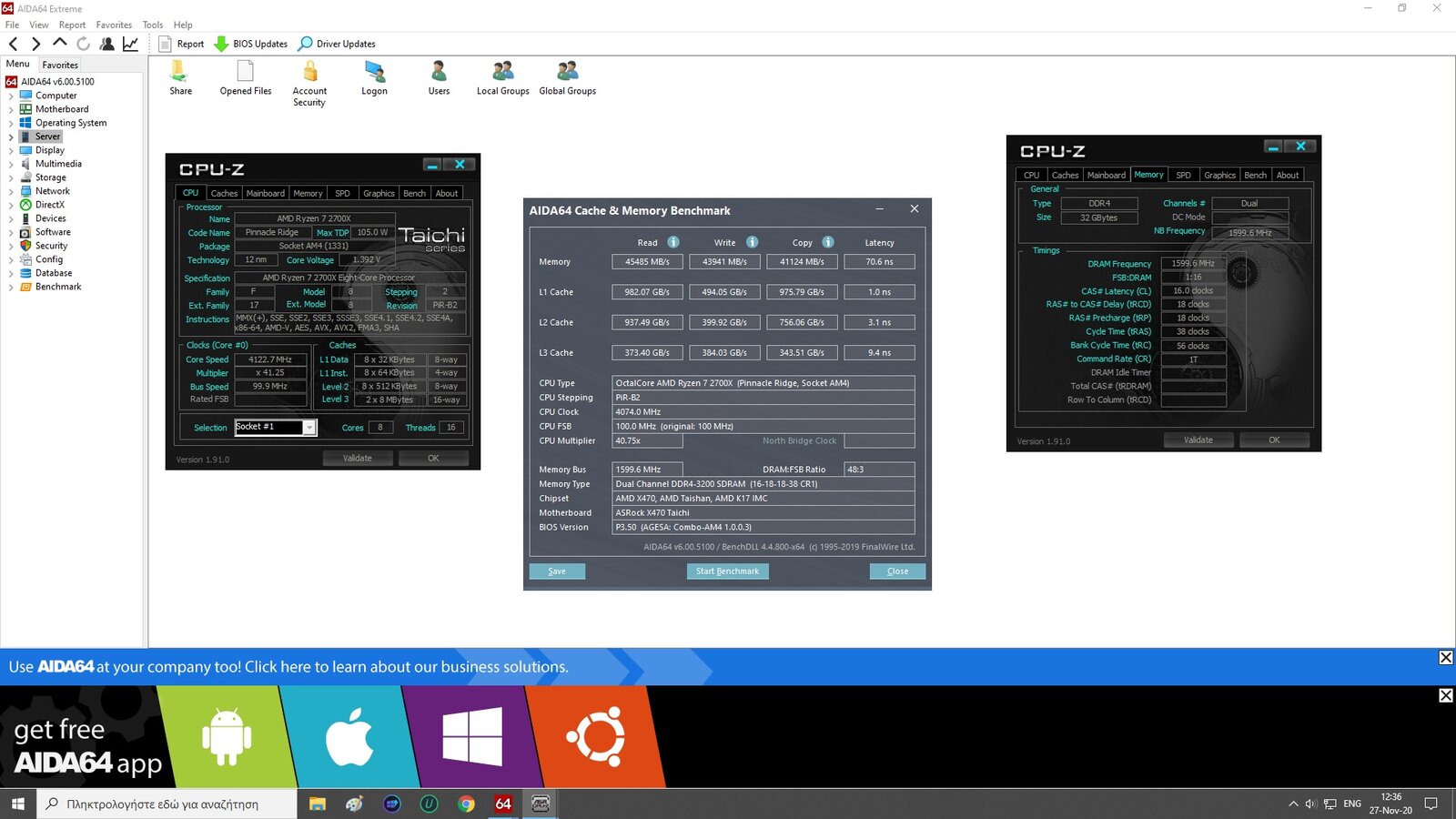Click the Android icon in the ad

pyautogui.click(x=227, y=736)
